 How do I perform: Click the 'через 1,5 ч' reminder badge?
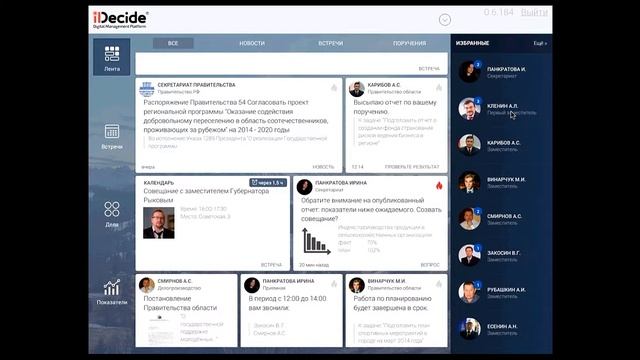pyautogui.click(x=268, y=182)
